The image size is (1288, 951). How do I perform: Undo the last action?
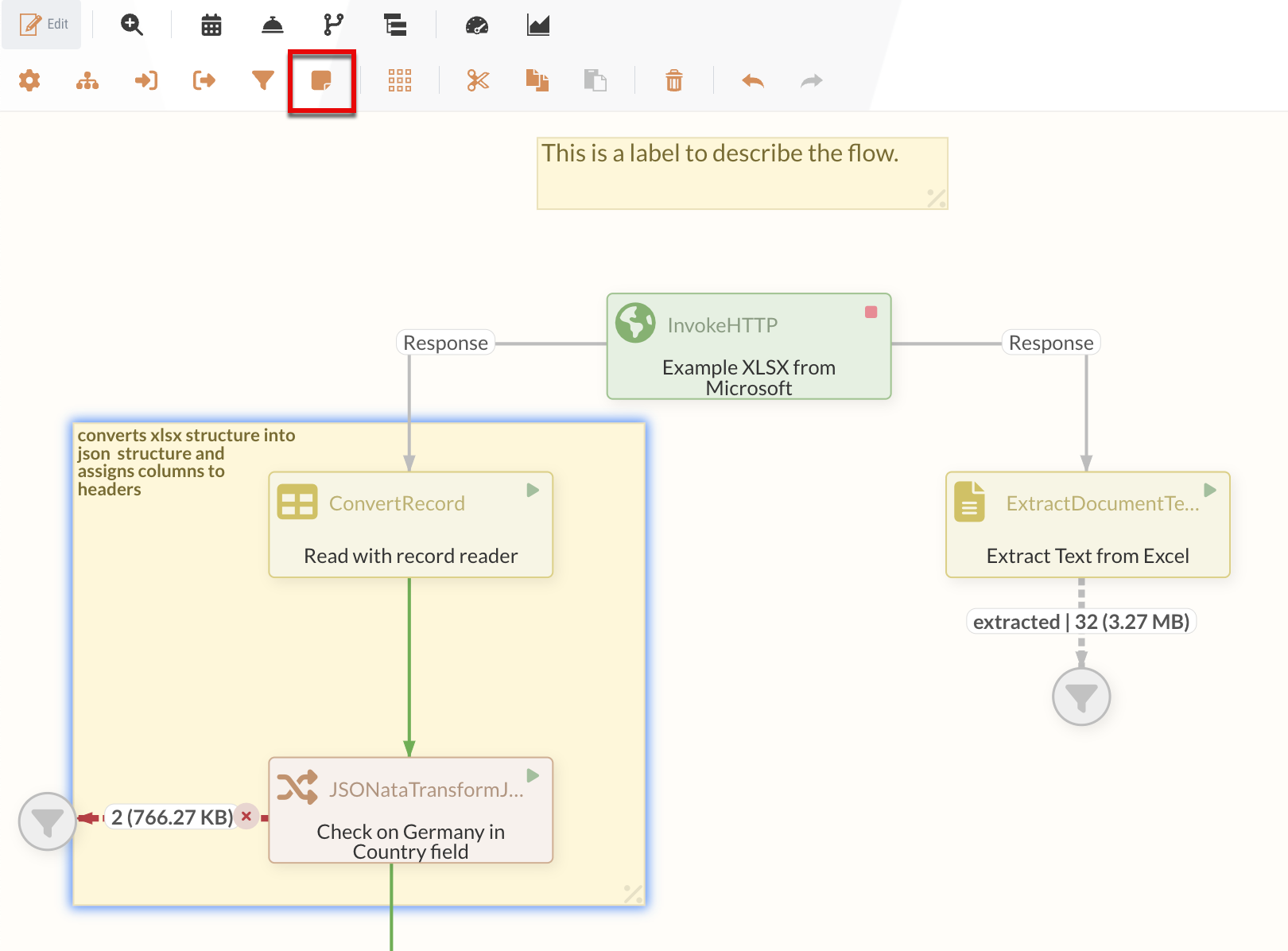point(753,80)
